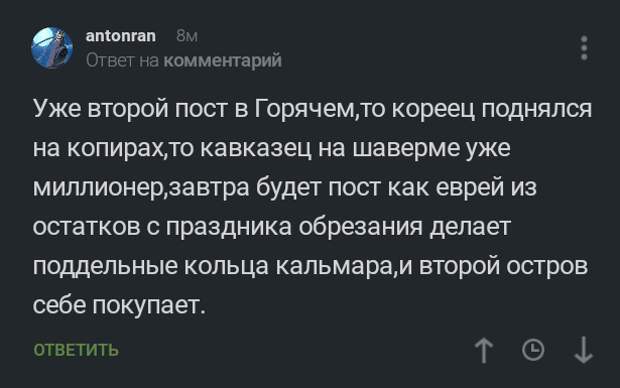Click the 8м timestamp next to username
The image size is (620, 388).
[187, 36]
